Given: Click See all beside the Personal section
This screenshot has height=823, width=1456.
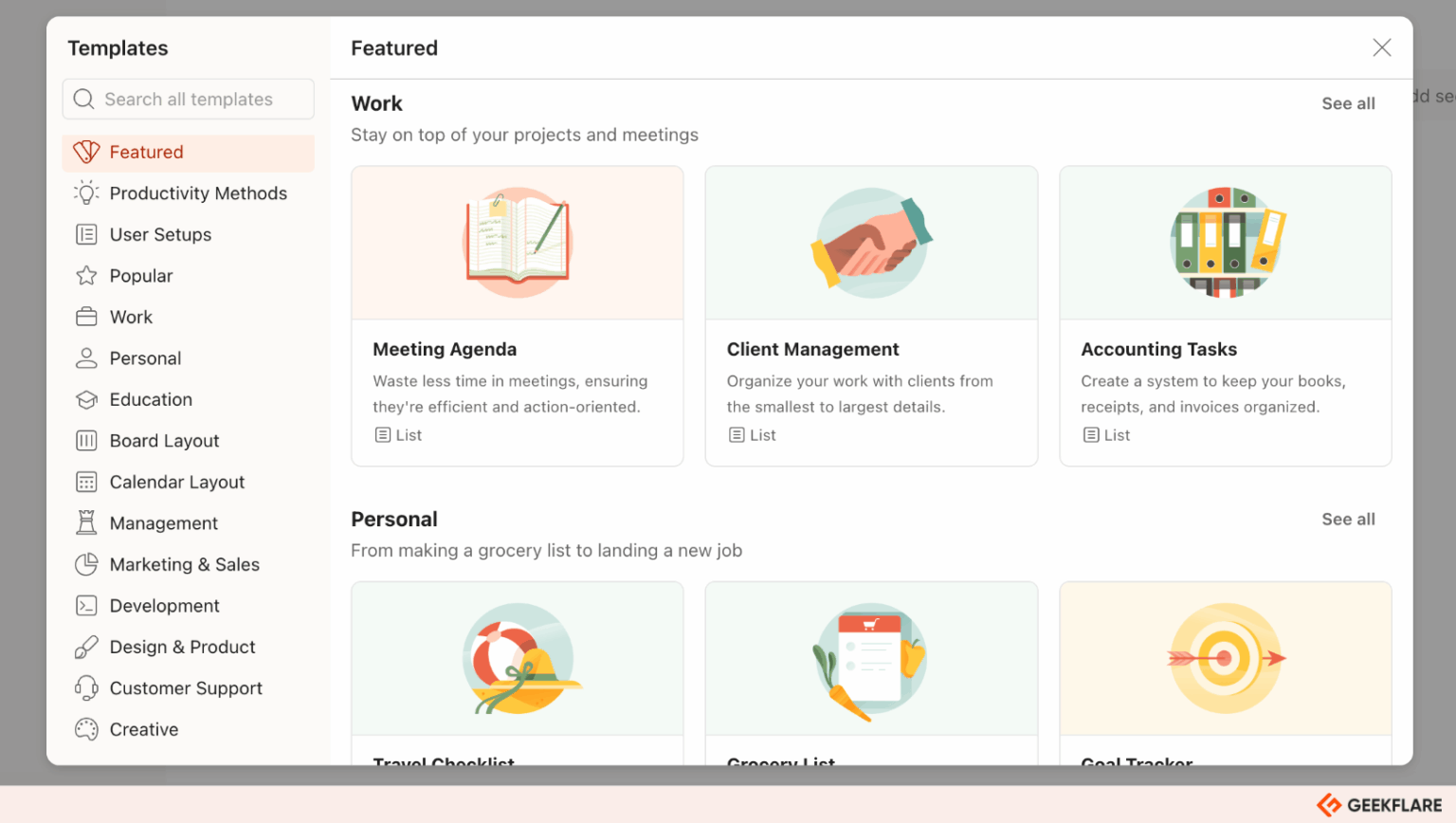Looking at the screenshot, I should tap(1348, 519).
